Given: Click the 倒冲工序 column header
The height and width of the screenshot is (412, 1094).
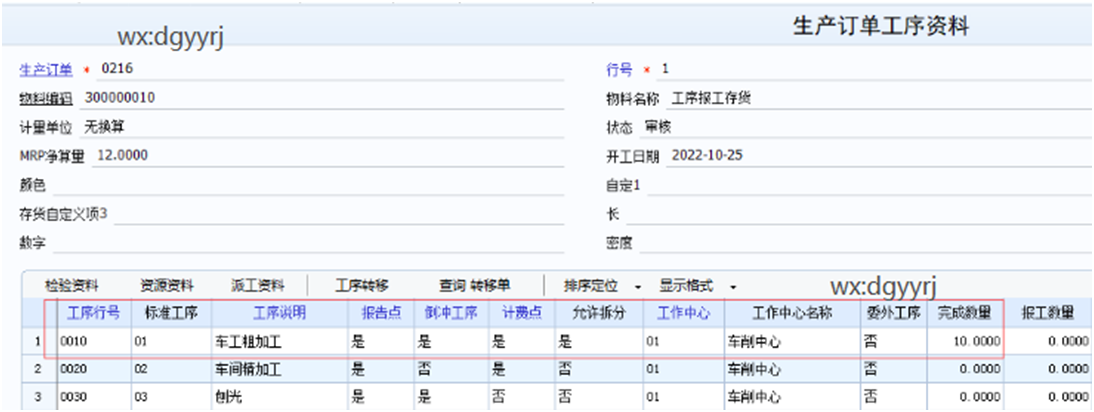Looking at the screenshot, I should point(451,314).
